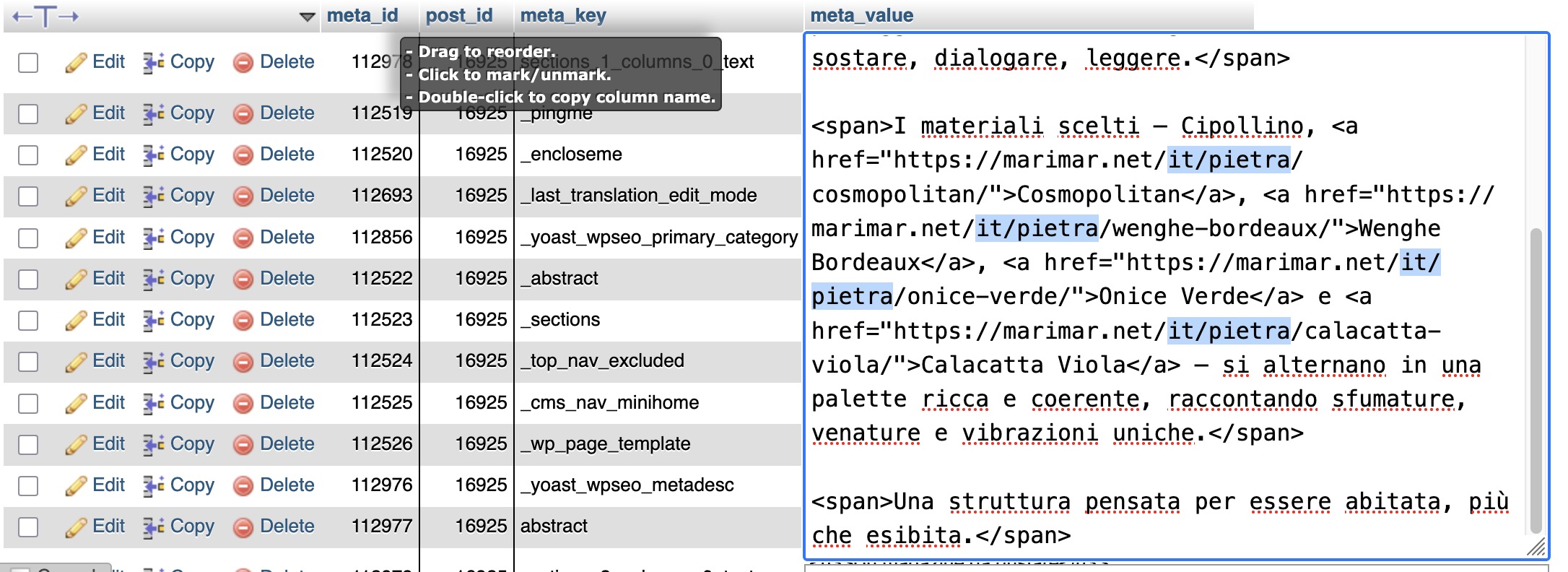Click the Copy icon in the _top_nav_excluded row
Screen dimensions: 1568x572
153,362
